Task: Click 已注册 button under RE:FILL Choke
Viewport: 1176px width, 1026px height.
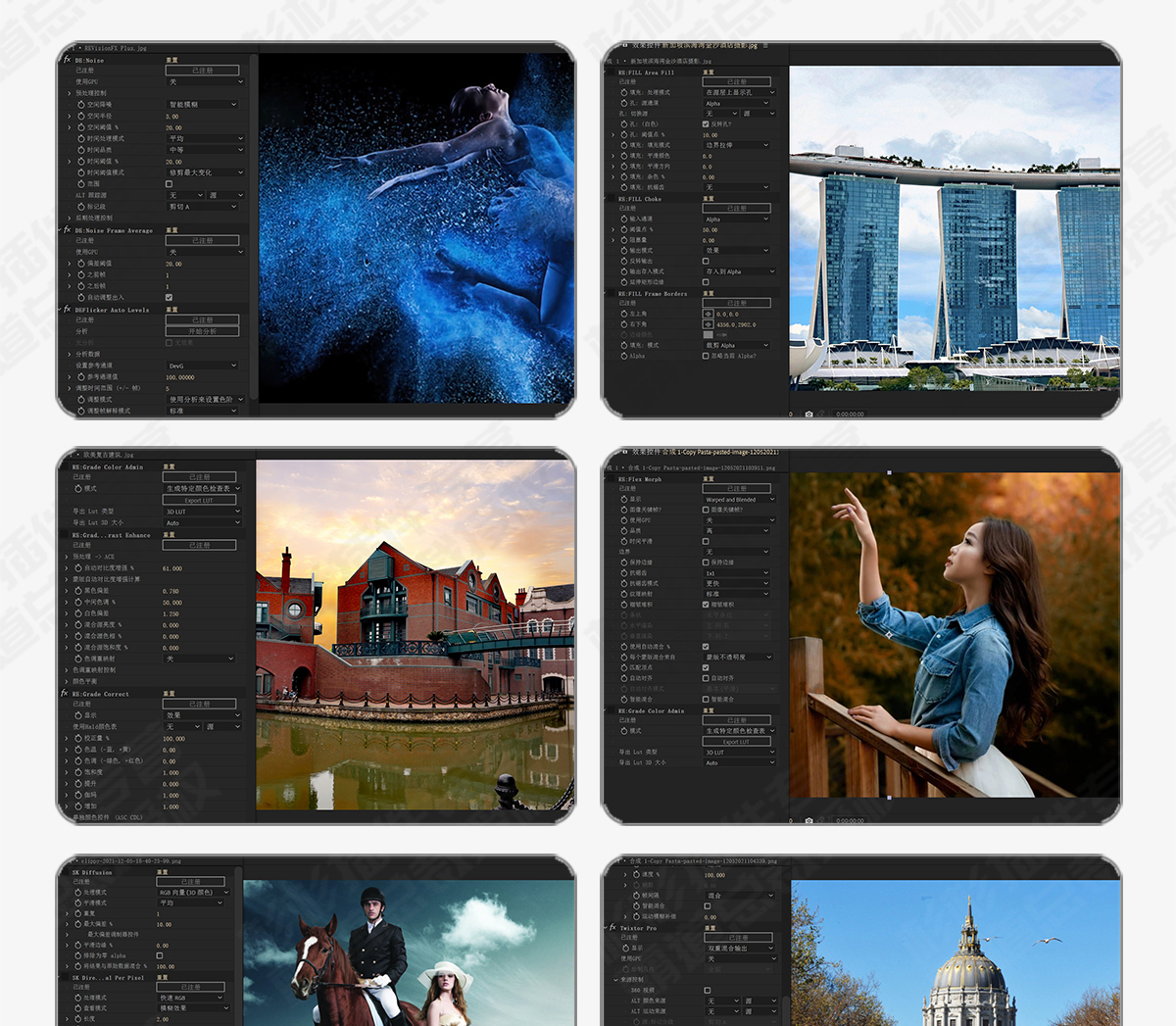Action: [736, 208]
